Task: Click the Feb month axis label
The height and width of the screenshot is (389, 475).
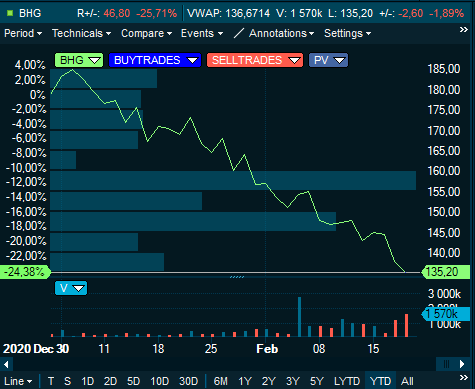Action: click(x=267, y=349)
